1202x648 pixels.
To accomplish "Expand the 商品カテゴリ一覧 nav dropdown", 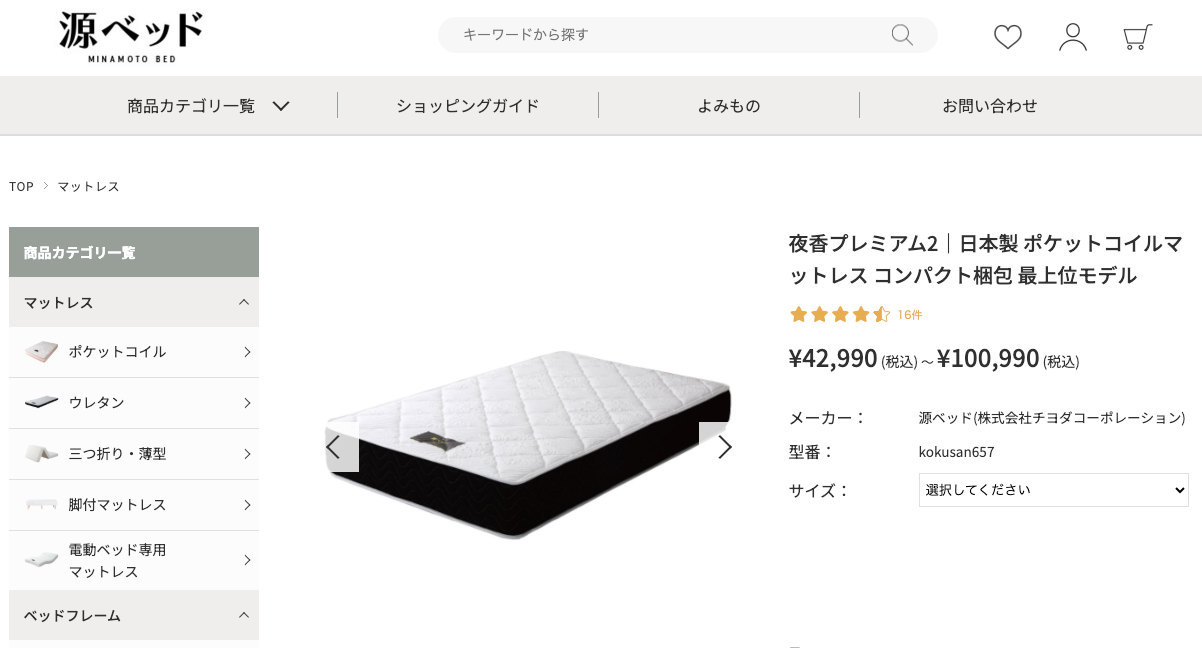I will [208, 105].
